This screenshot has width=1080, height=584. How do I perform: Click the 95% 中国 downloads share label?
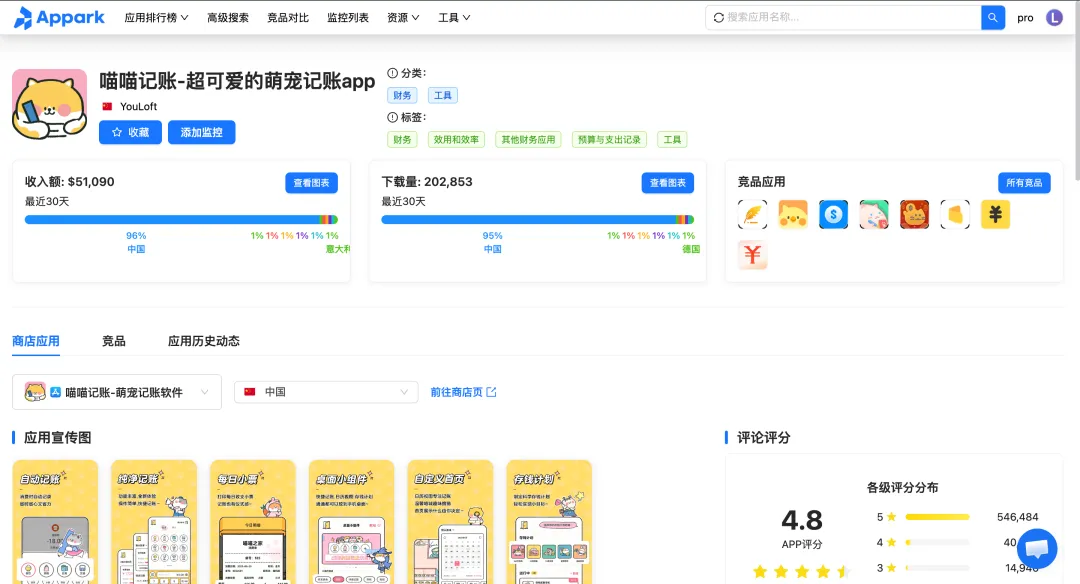tap(492, 242)
